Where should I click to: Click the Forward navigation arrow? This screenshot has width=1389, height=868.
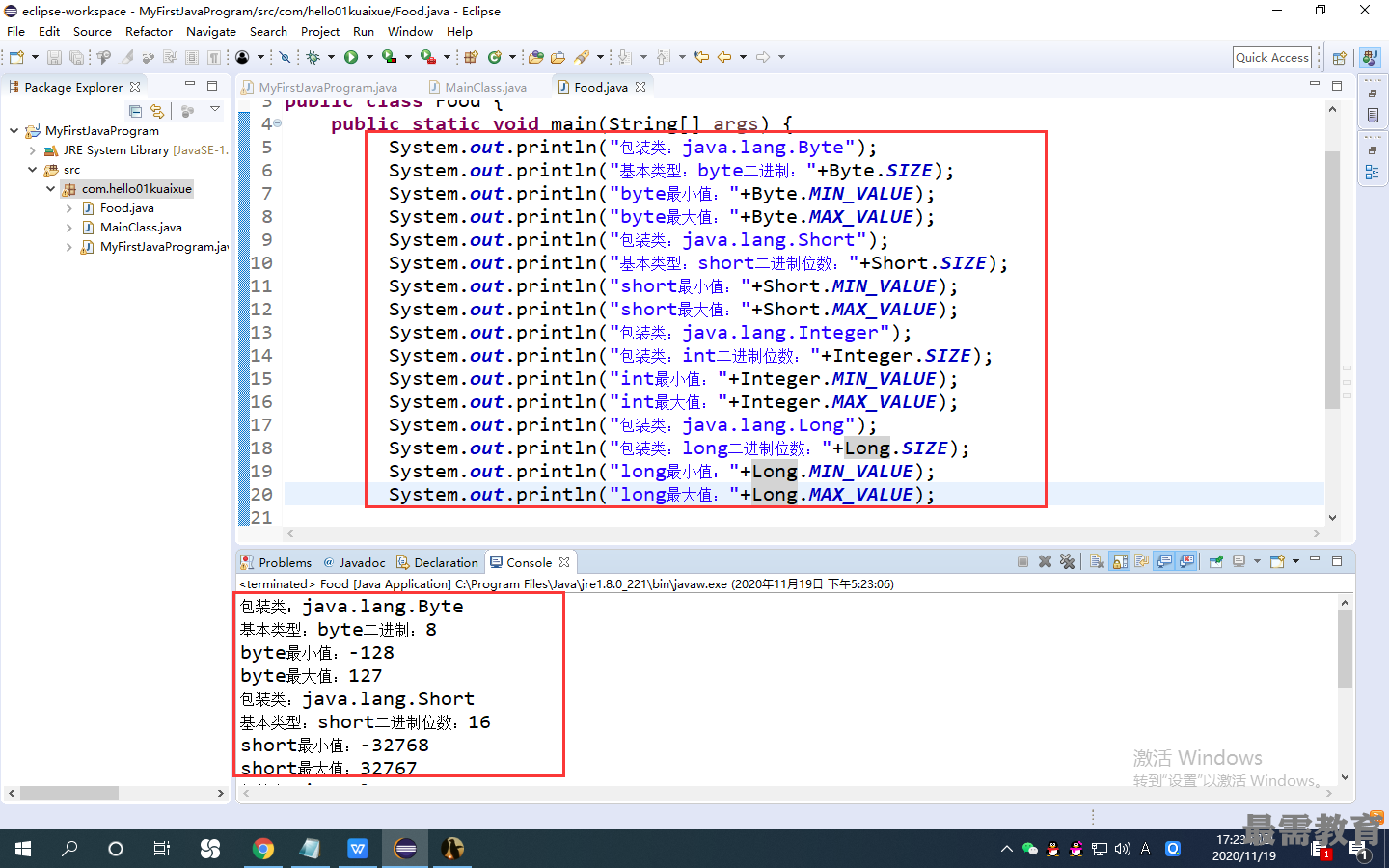tap(763, 57)
